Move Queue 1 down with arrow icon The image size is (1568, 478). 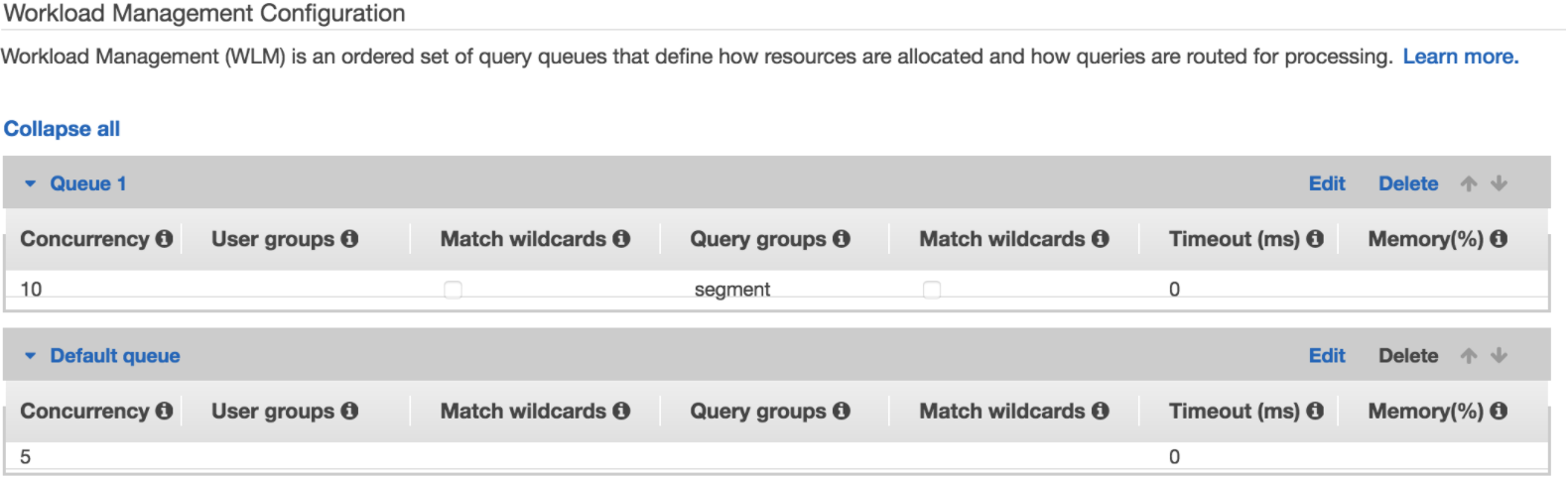pyautogui.click(x=1499, y=183)
